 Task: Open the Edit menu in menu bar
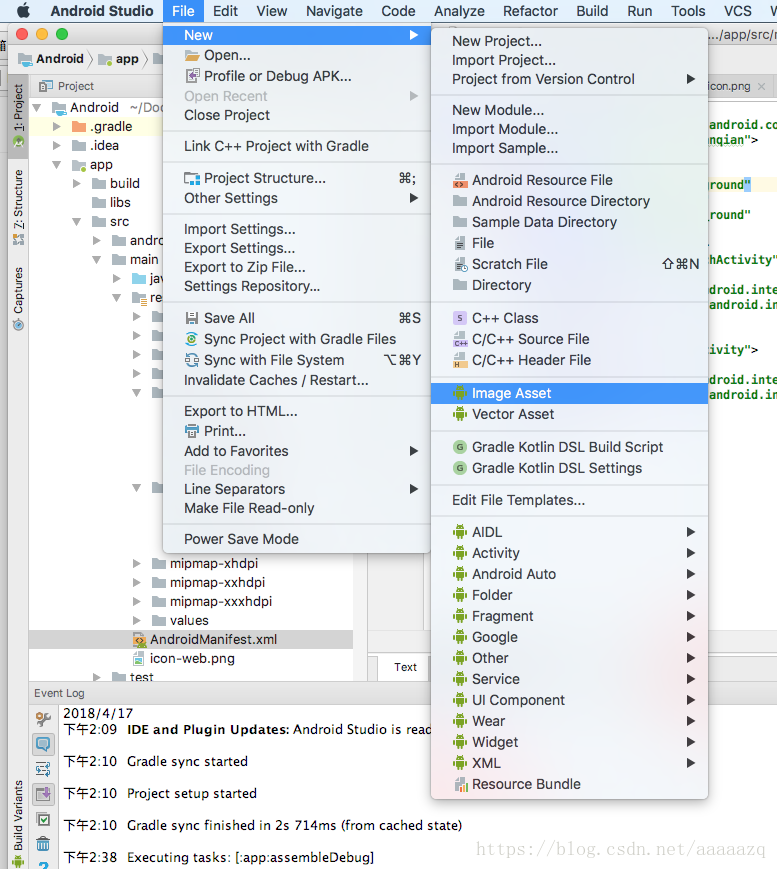pyautogui.click(x=226, y=11)
